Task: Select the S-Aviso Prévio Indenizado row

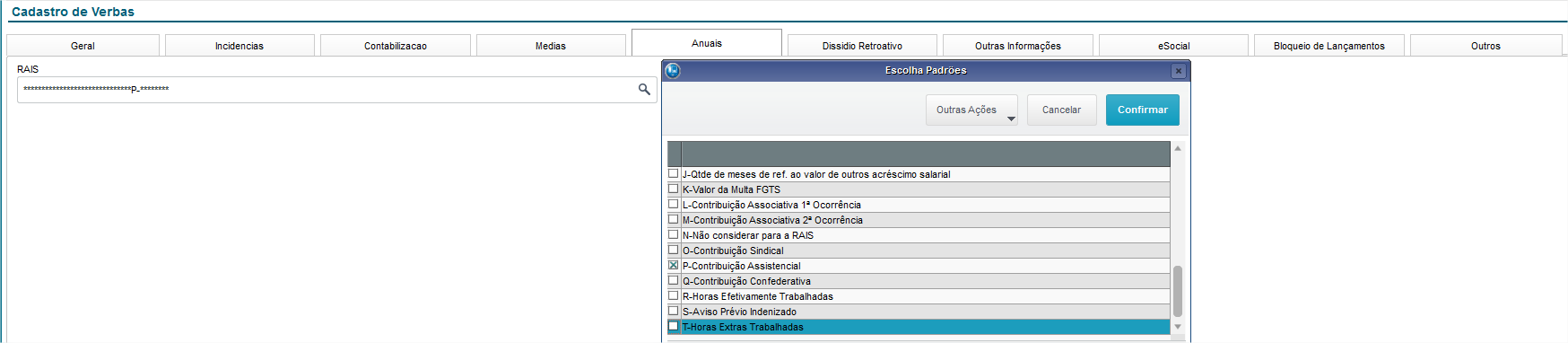Action: coord(925,312)
